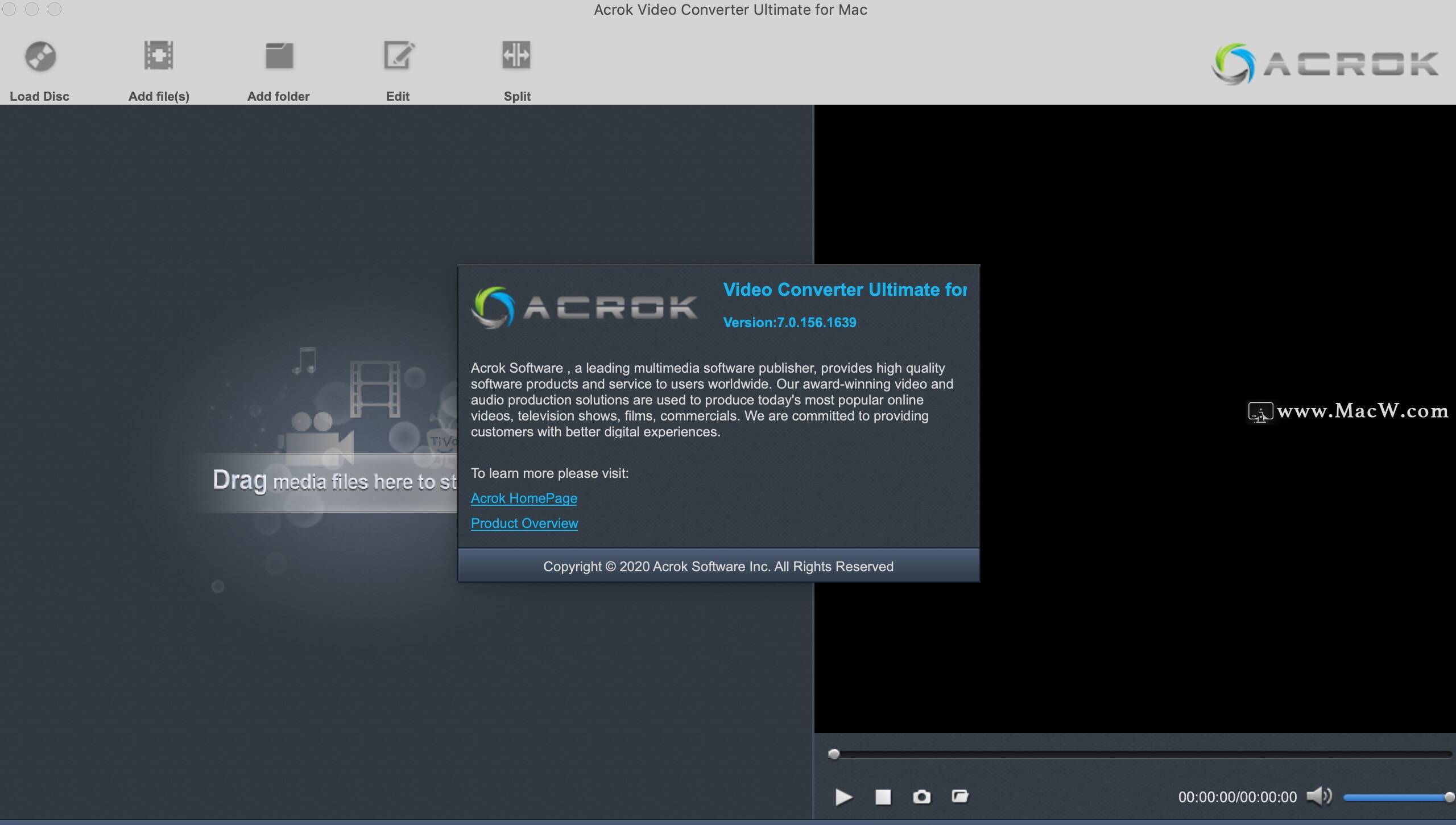This screenshot has height=825, width=1456.
Task: Click 'To learn more please visit:' text
Action: pyautogui.click(x=549, y=473)
